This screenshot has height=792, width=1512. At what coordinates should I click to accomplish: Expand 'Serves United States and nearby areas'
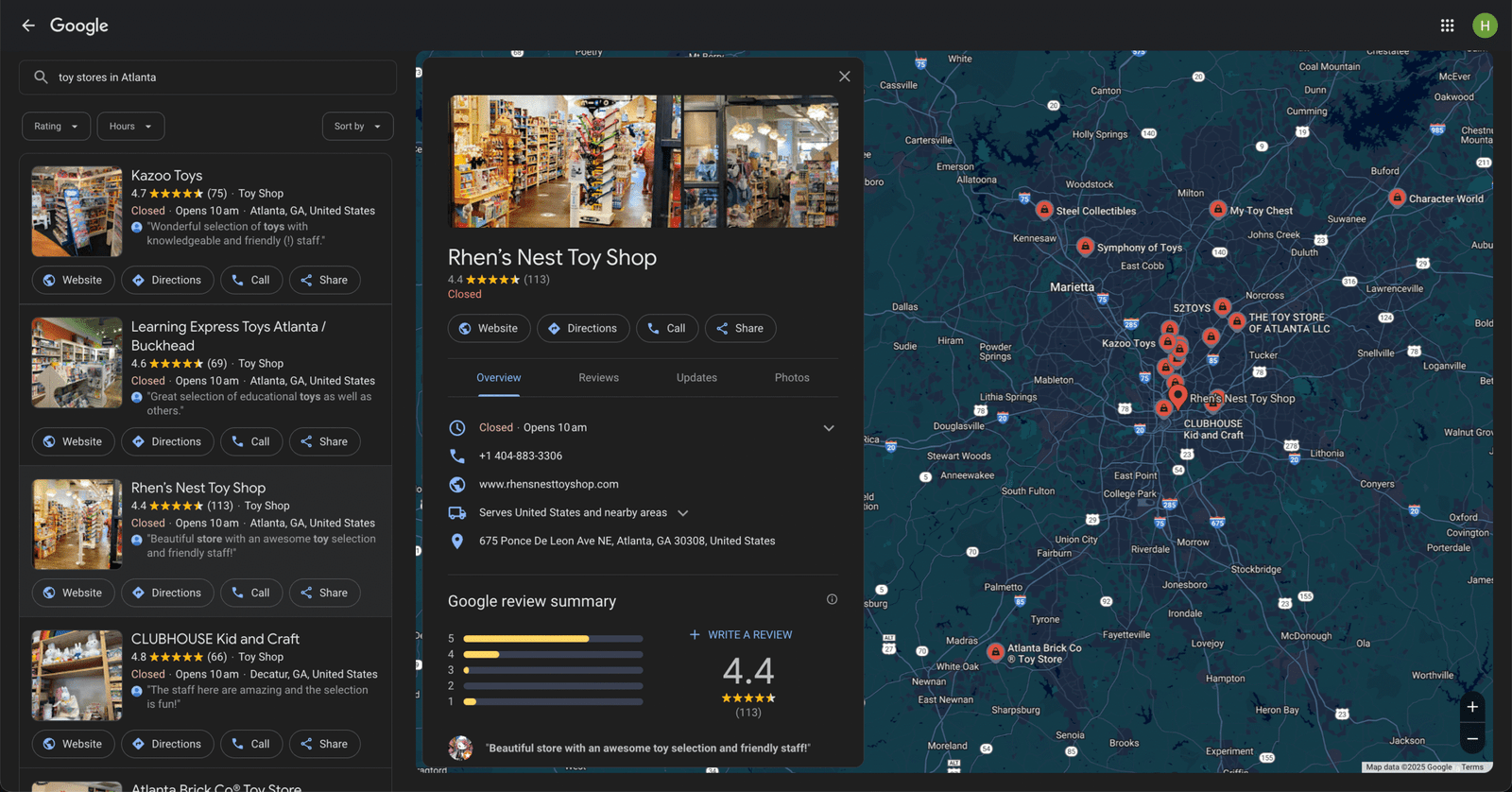pos(584,513)
